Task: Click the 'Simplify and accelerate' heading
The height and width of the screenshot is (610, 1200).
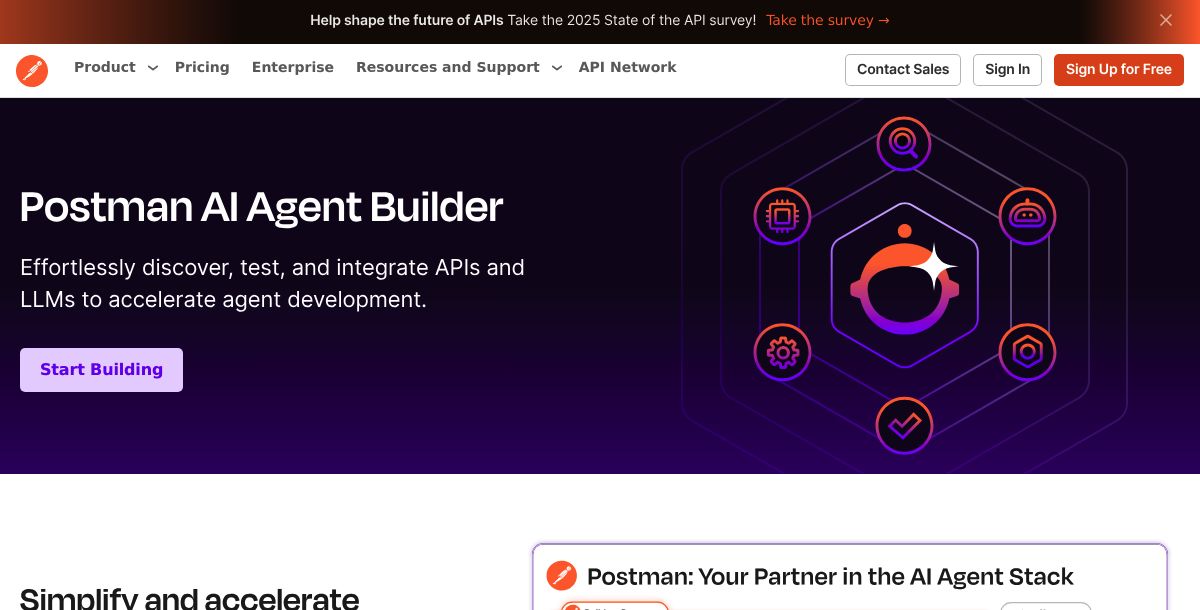Action: point(189,598)
